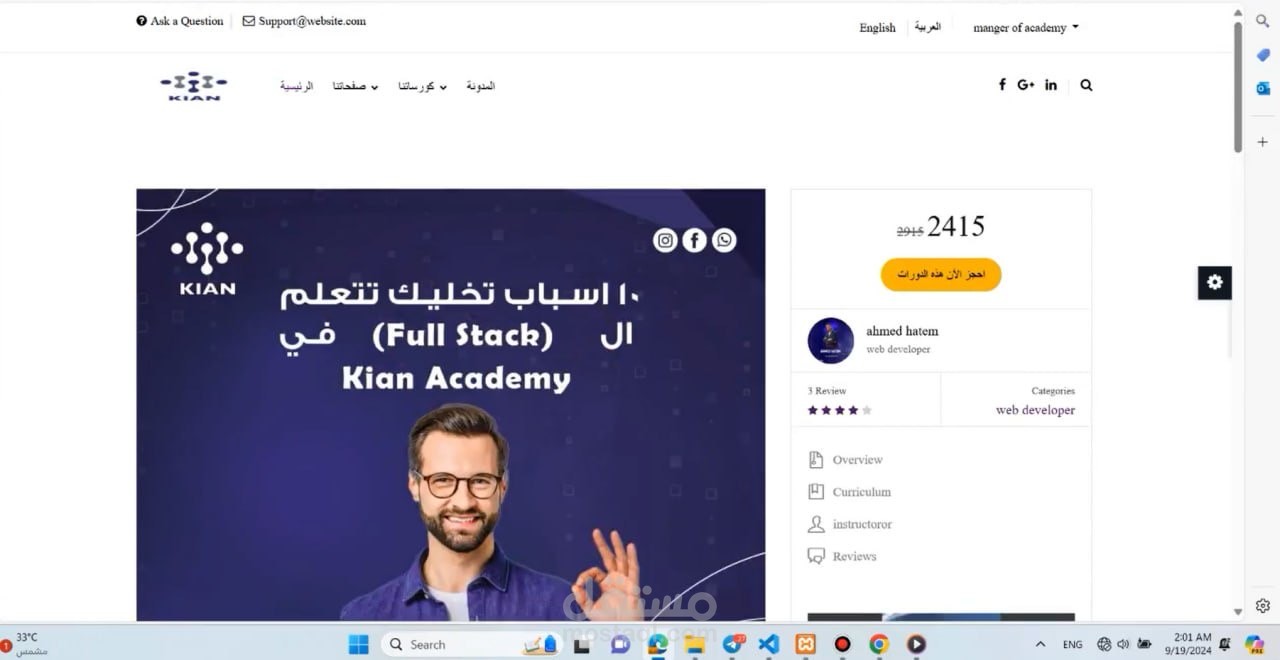Open the Google Plus link in header

click(1026, 85)
